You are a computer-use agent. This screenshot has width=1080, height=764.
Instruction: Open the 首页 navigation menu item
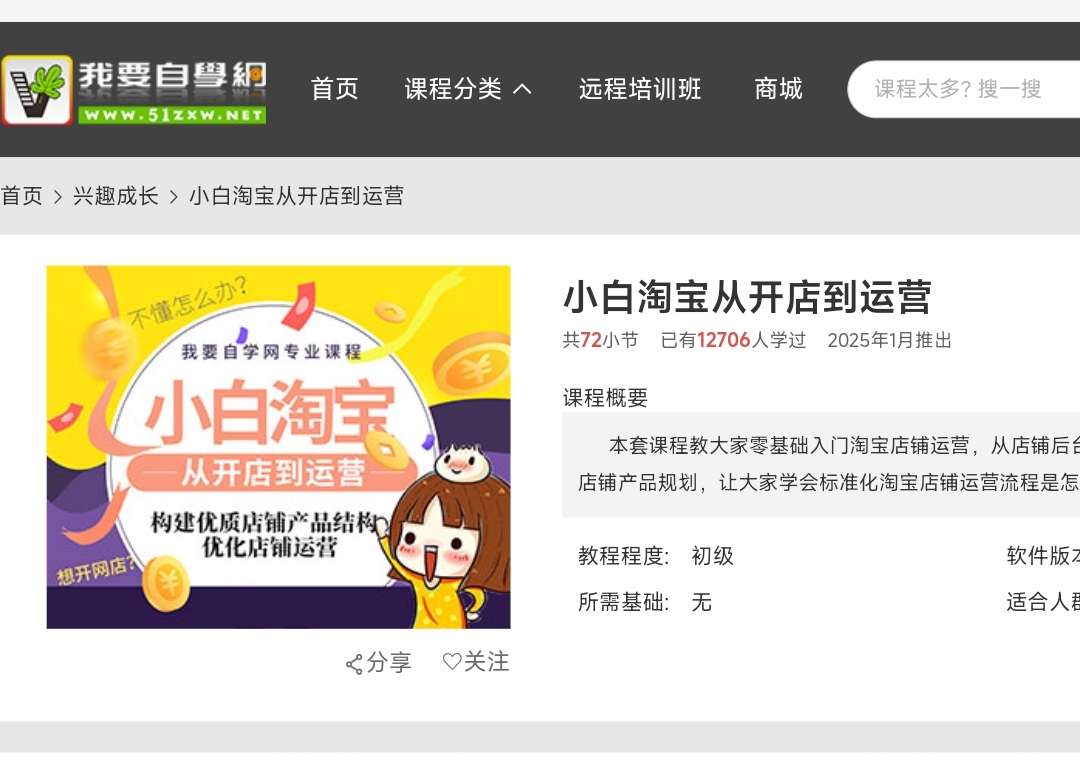pos(335,89)
